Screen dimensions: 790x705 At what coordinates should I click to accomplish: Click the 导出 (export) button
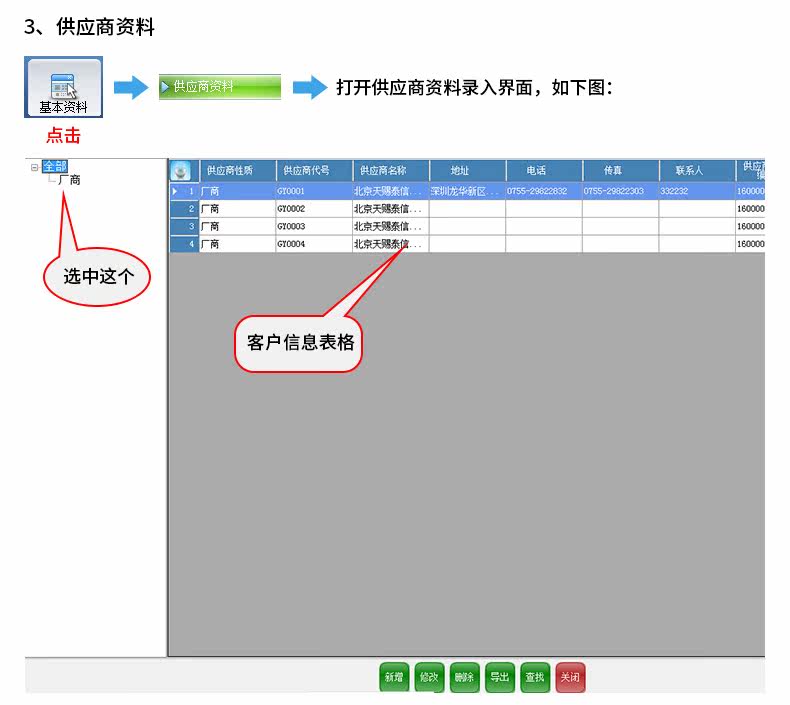500,677
